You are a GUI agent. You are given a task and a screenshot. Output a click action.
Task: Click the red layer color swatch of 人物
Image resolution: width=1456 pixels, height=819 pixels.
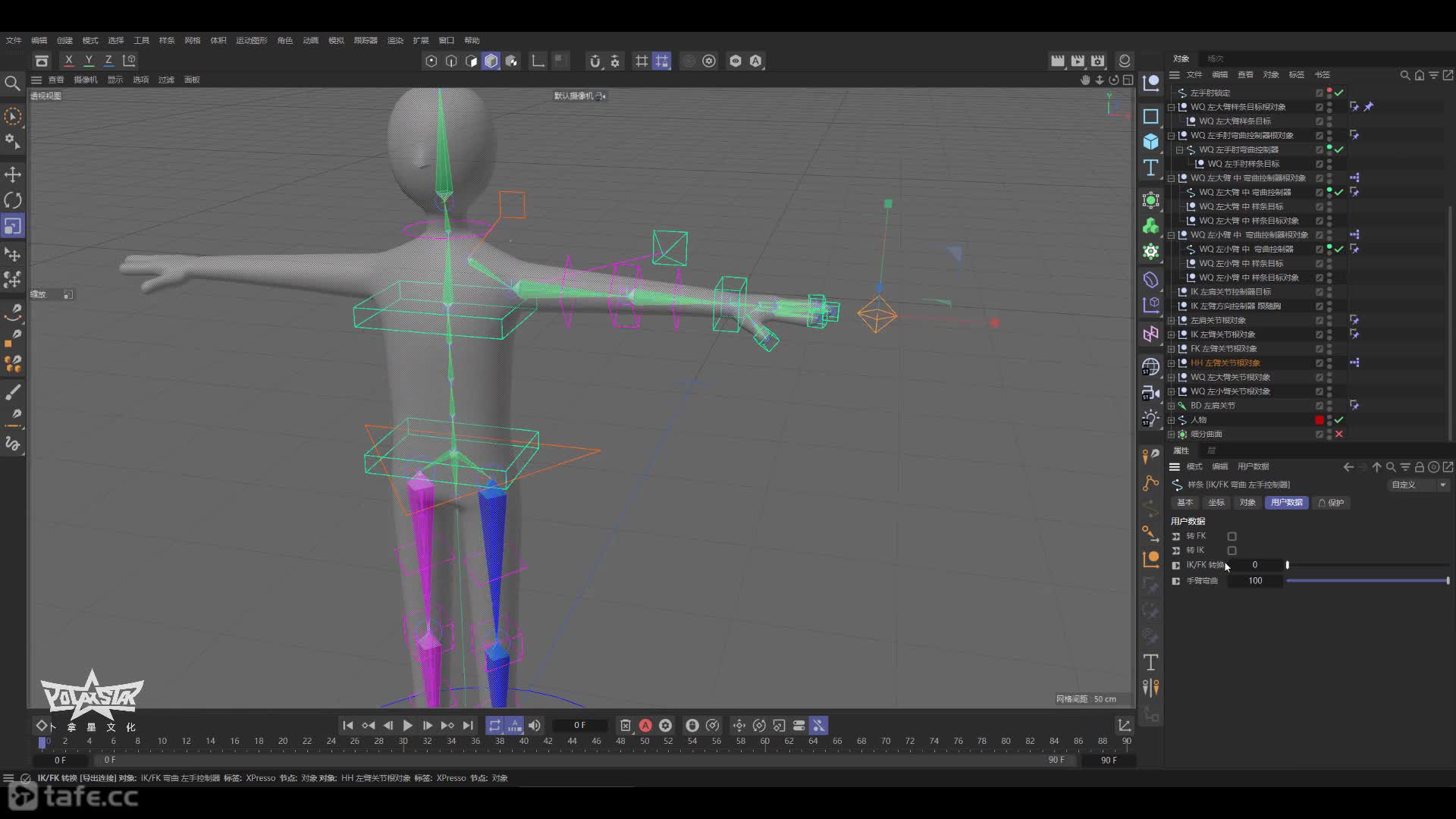click(1319, 420)
